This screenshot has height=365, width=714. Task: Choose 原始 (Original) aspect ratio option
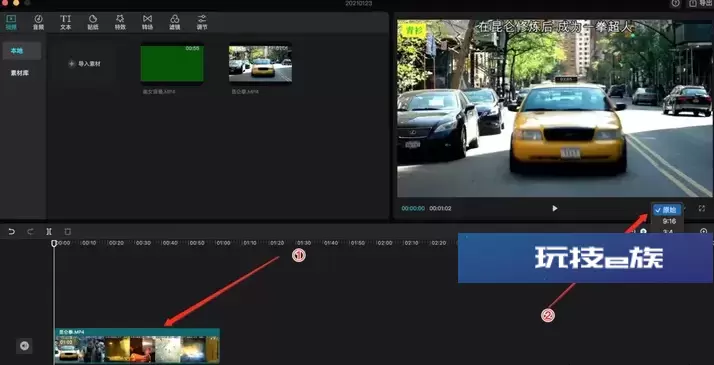(667, 210)
